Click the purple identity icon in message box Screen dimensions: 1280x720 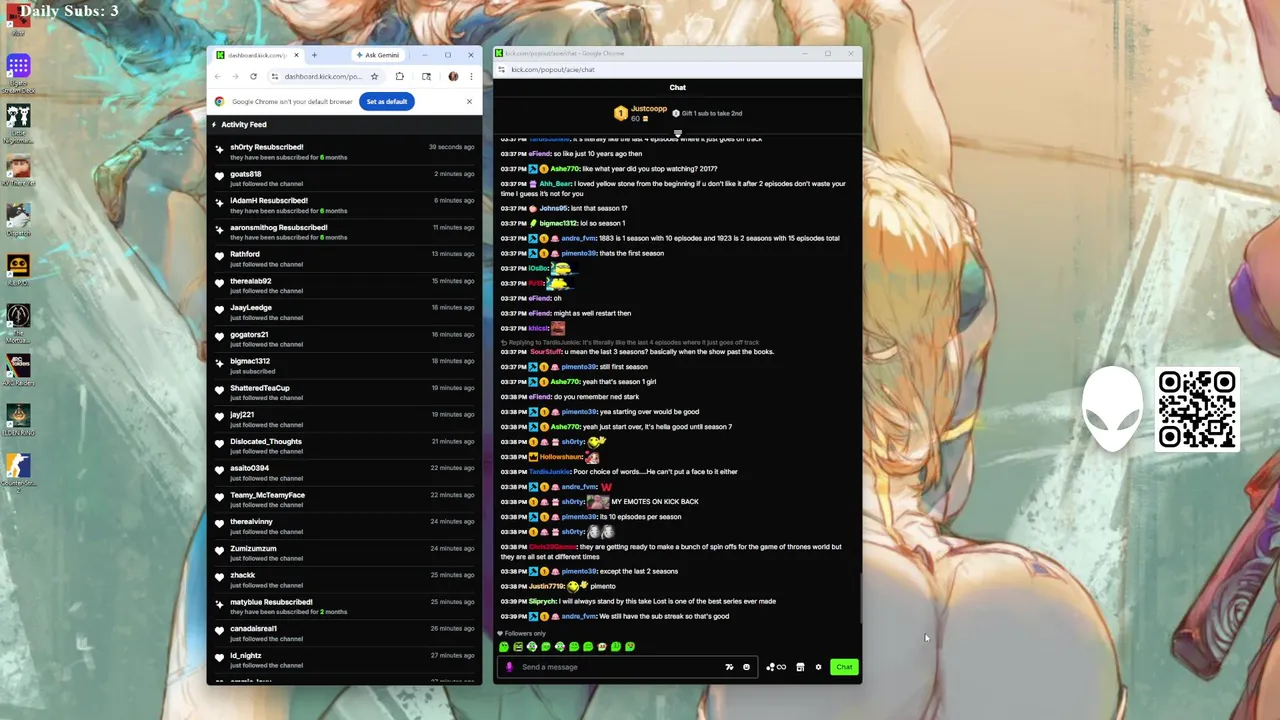pyautogui.click(x=509, y=667)
